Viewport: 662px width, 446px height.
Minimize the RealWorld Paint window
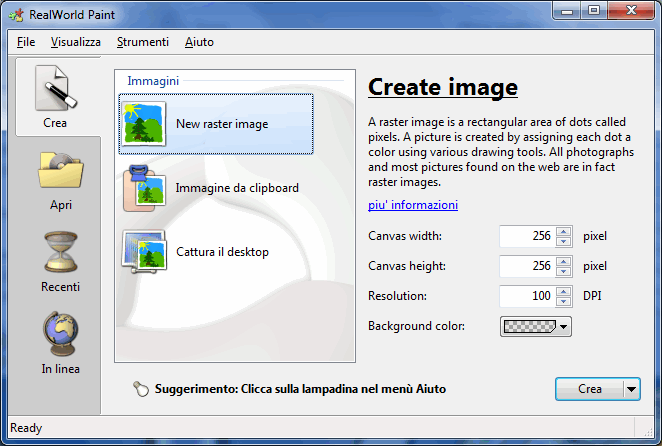567,11
